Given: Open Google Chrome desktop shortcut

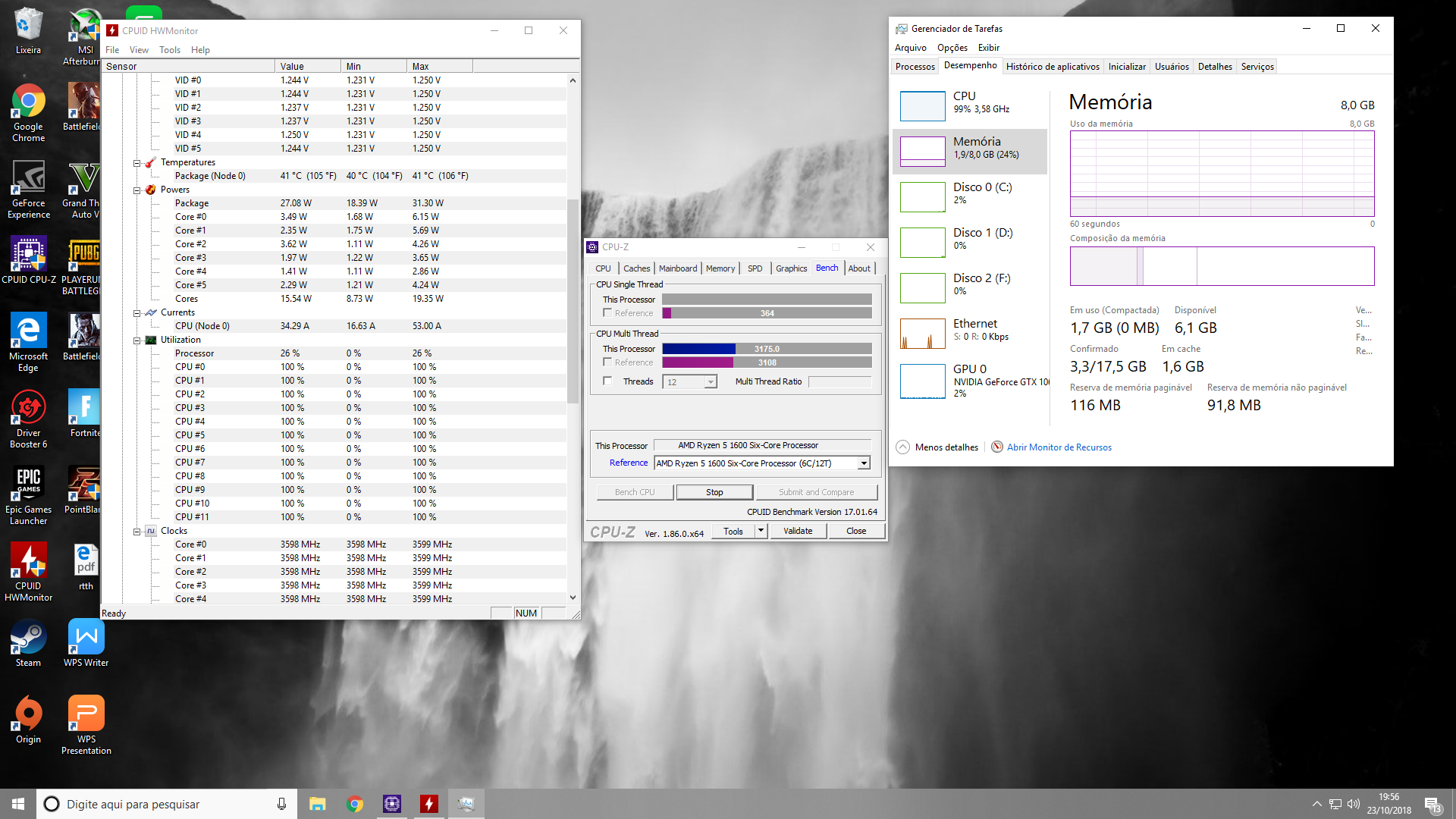Looking at the screenshot, I should [x=28, y=112].
